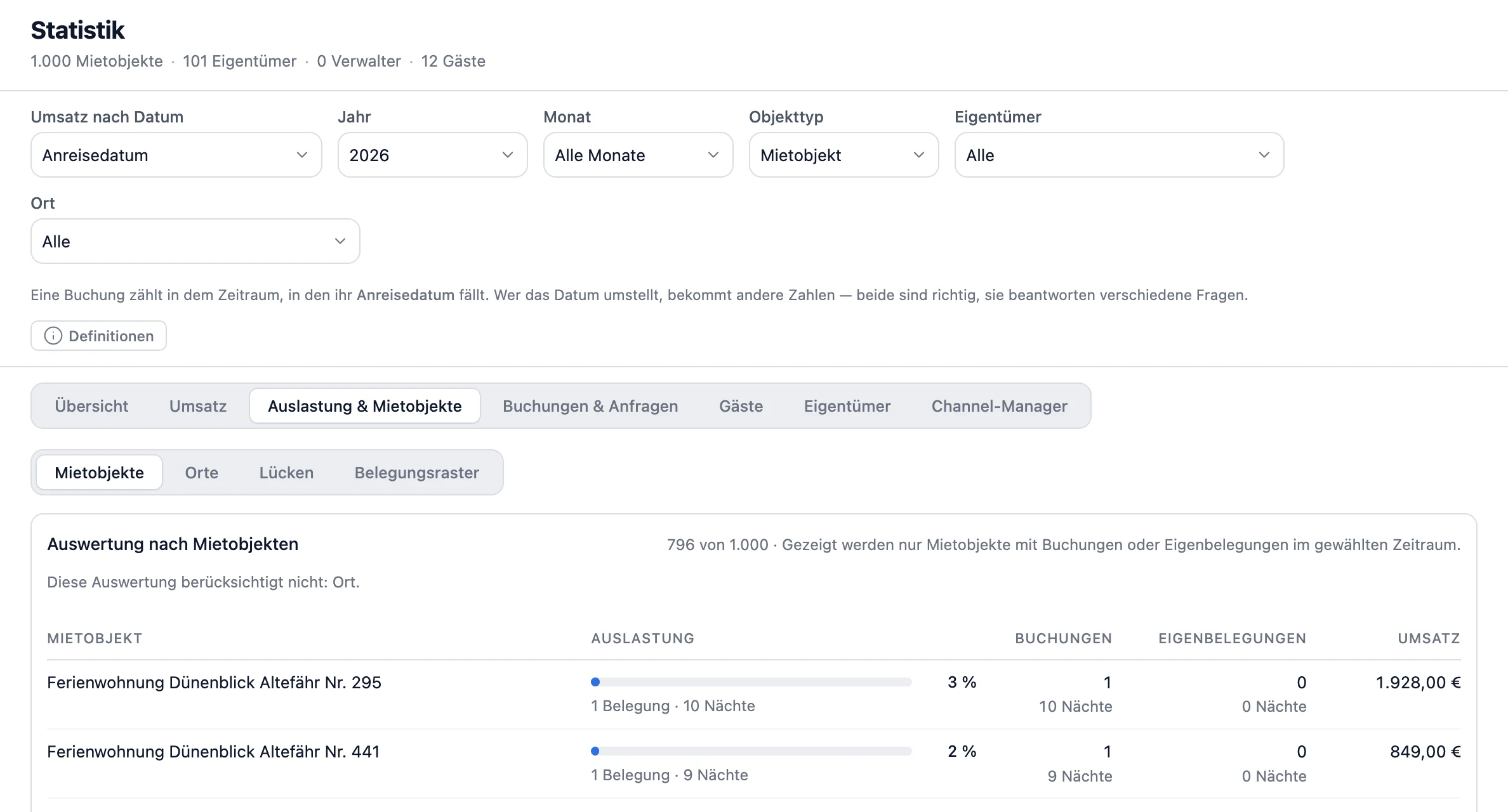Click the 3 % occupancy value
The height and width of the screenshot is (812, 1508).
[962, 683]
